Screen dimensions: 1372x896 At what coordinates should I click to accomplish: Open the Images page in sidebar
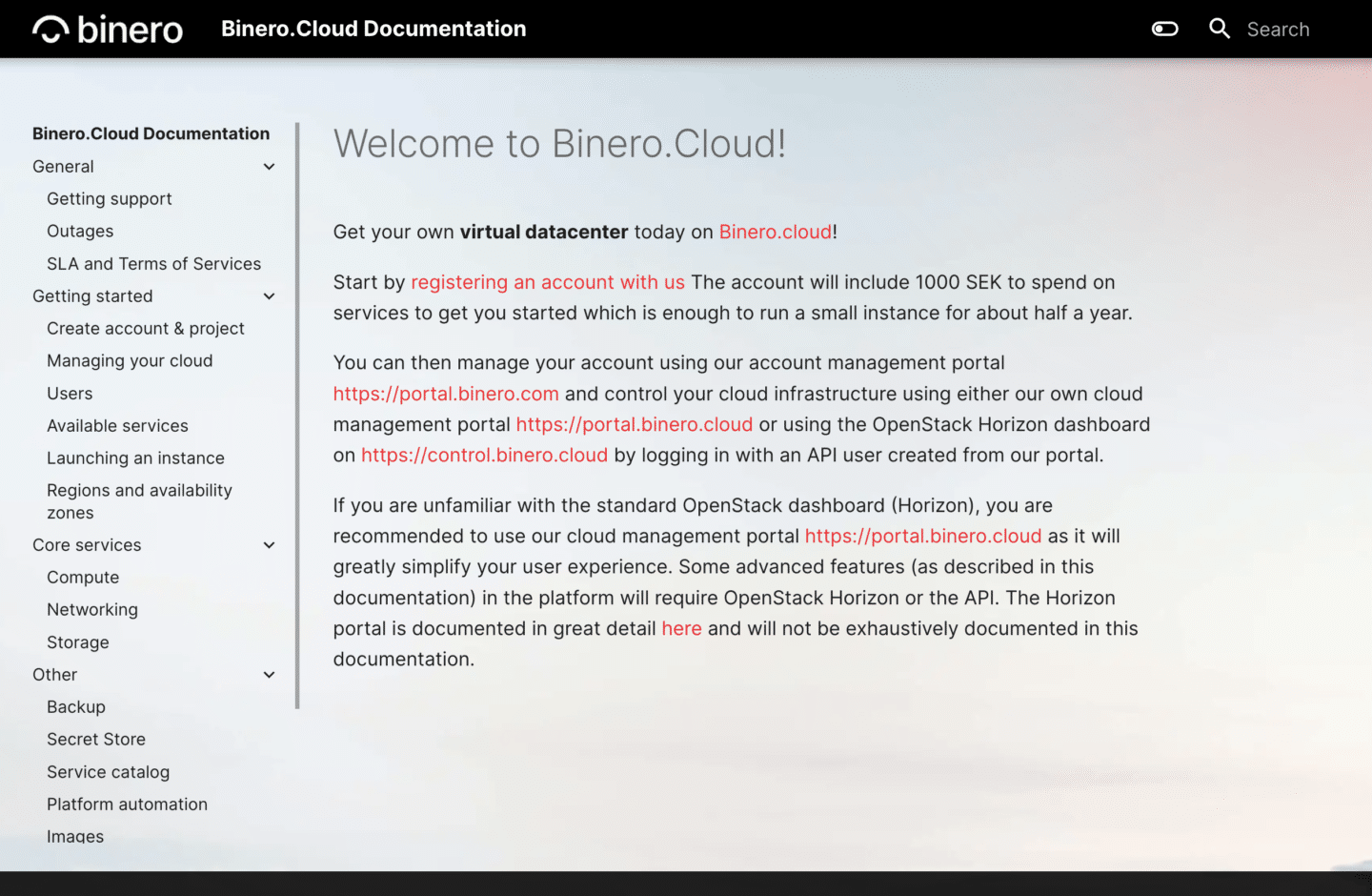pyautogui.click(x=75, y=837)
